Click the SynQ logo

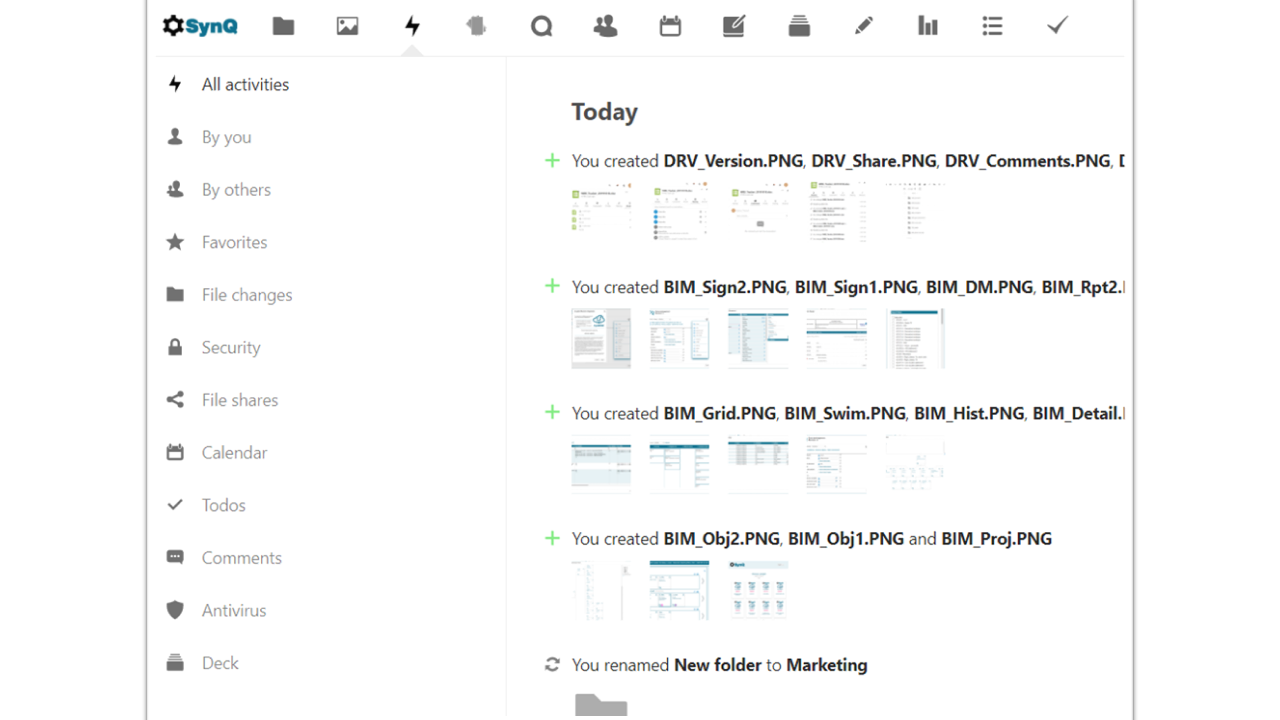pyautogui.click(x=200, y=26)
